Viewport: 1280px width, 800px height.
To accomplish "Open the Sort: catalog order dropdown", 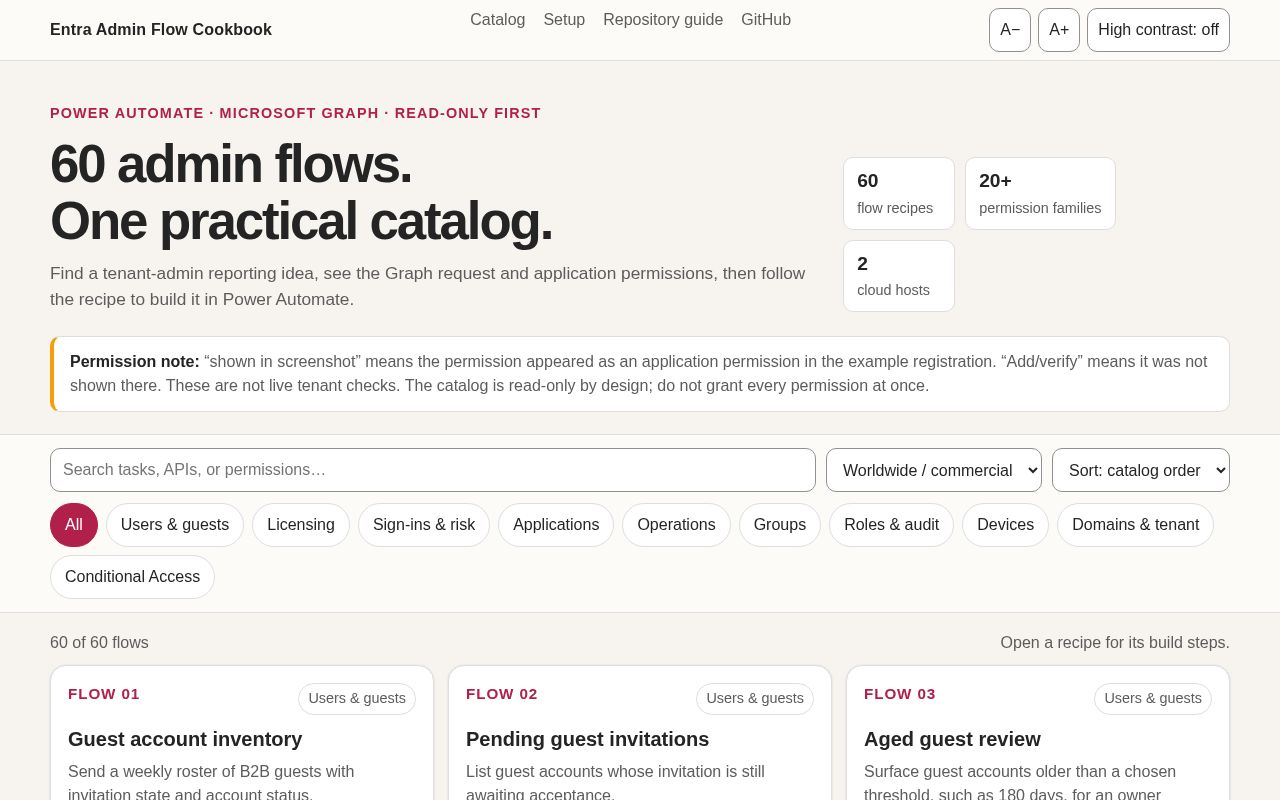I will 1141,470.
